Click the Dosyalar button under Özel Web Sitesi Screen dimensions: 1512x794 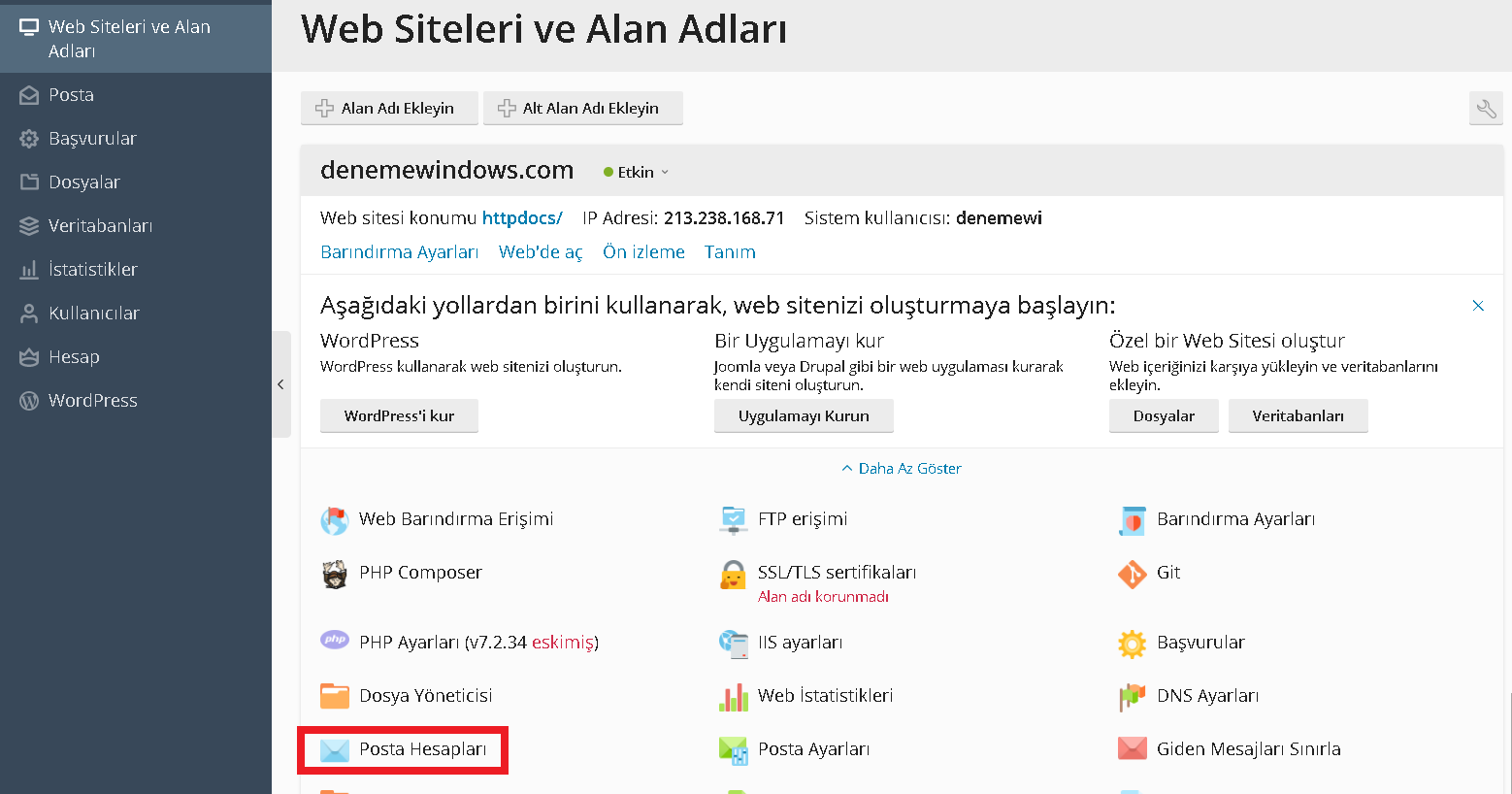1164,416
